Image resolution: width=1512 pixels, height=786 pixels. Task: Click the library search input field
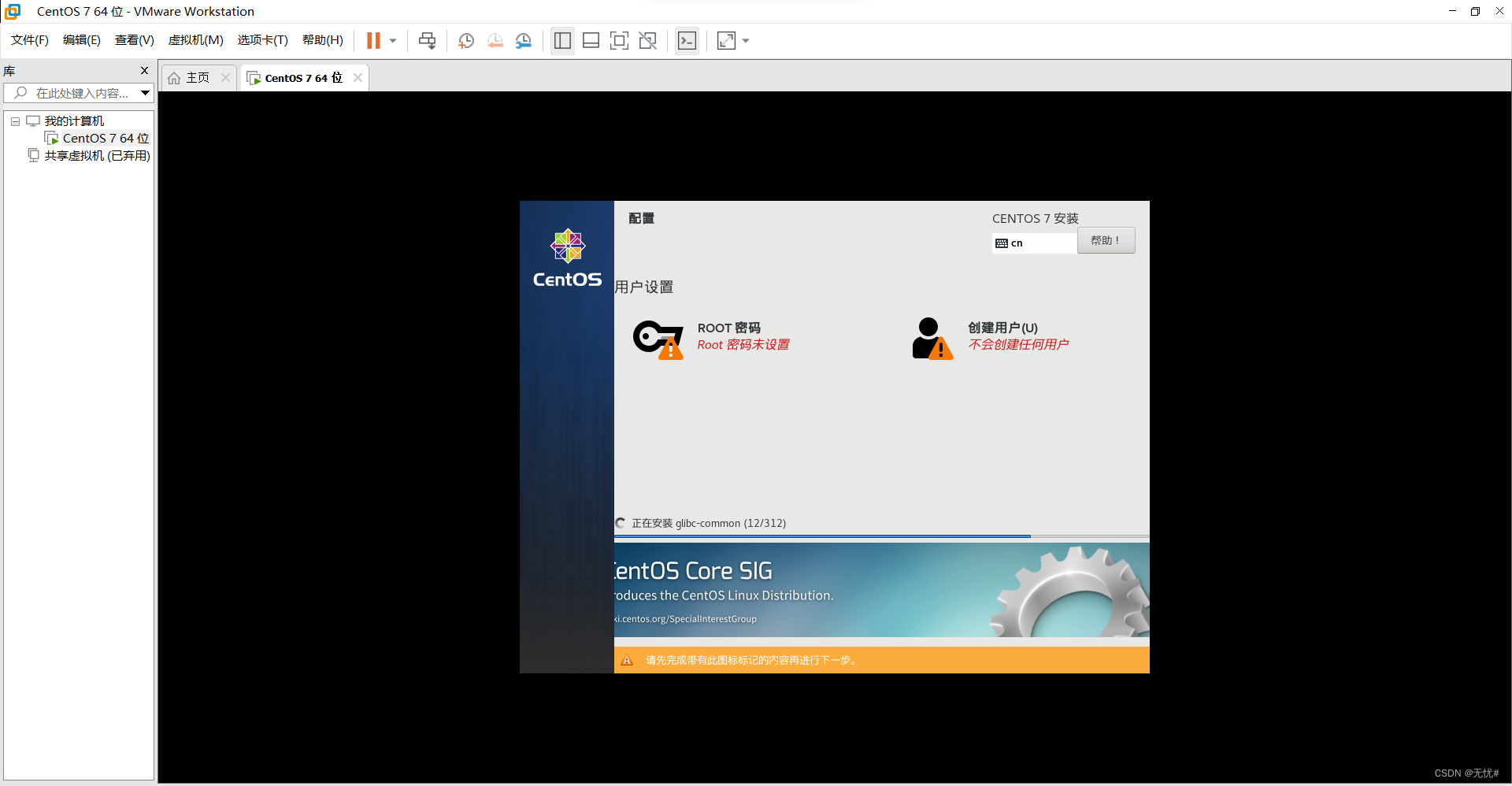[79, 93]
